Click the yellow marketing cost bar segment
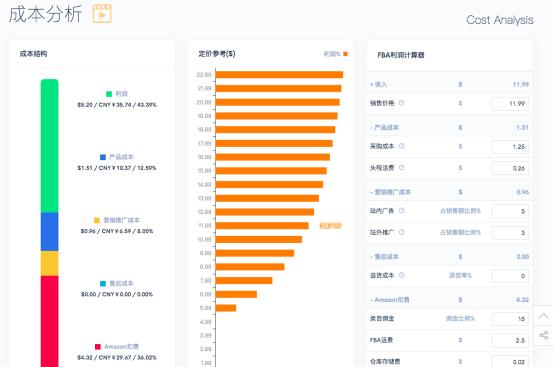The width and height of the screenshot is (554, 367). click(49, 264)
